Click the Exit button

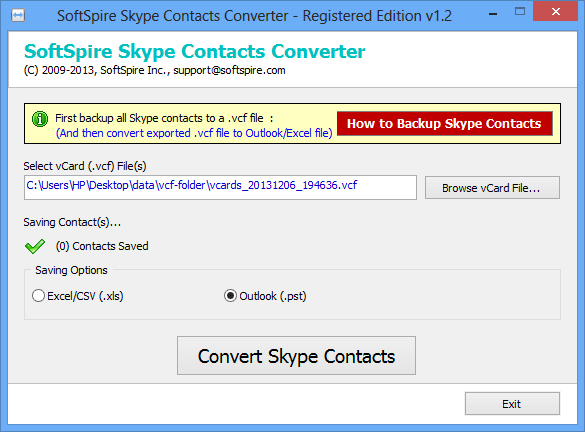[512, 404]
